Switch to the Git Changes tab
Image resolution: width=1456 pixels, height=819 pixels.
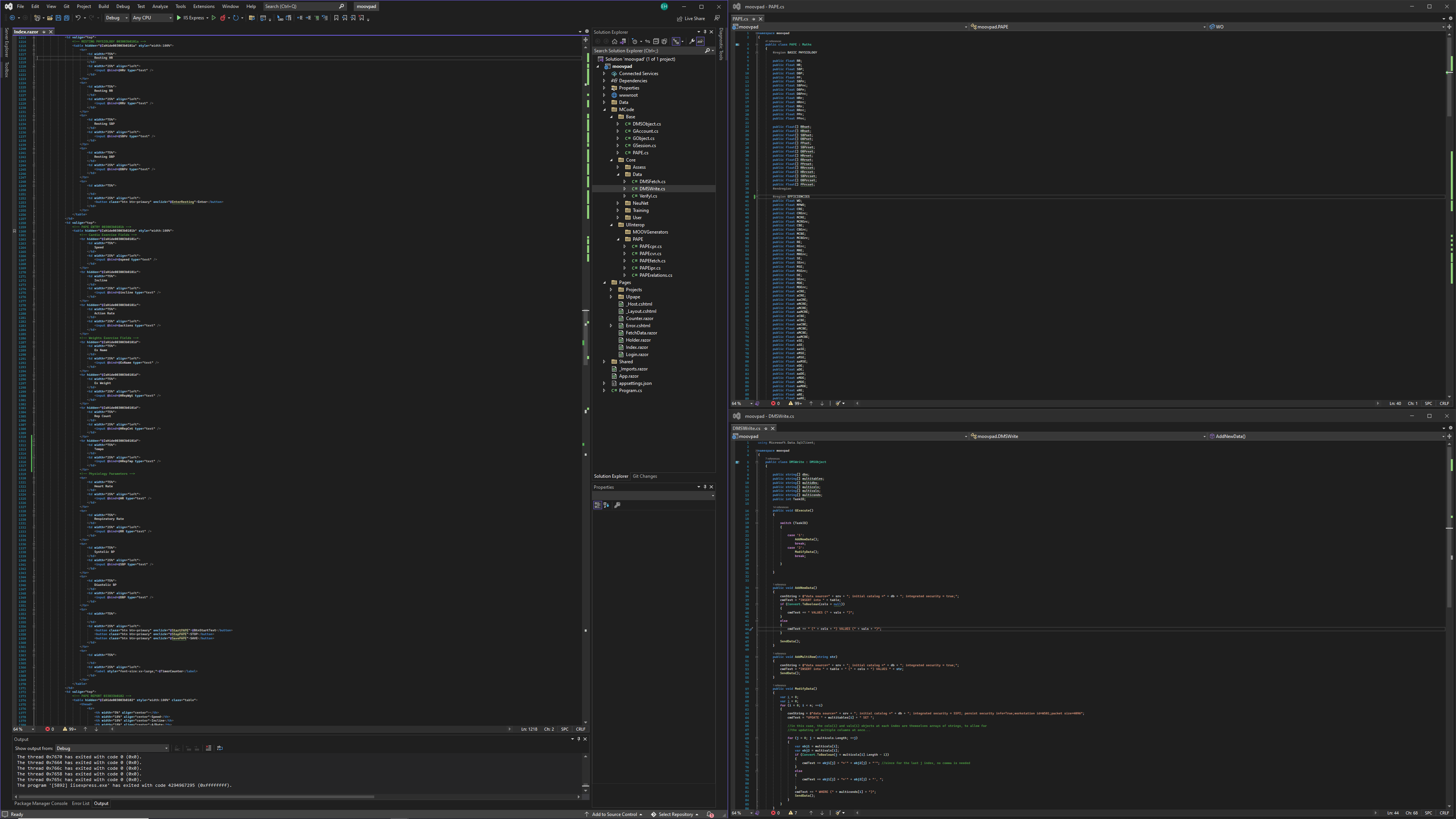point(644,477)
